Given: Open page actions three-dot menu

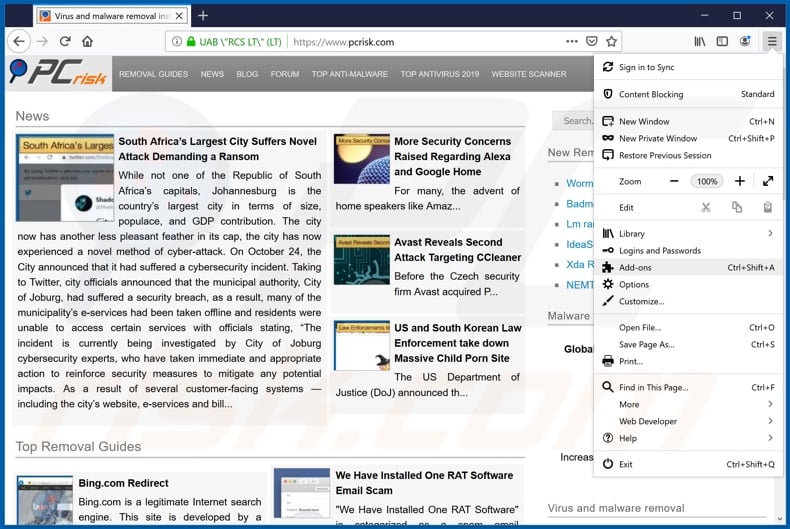Looking at the screenshot, I should point(572,42).
